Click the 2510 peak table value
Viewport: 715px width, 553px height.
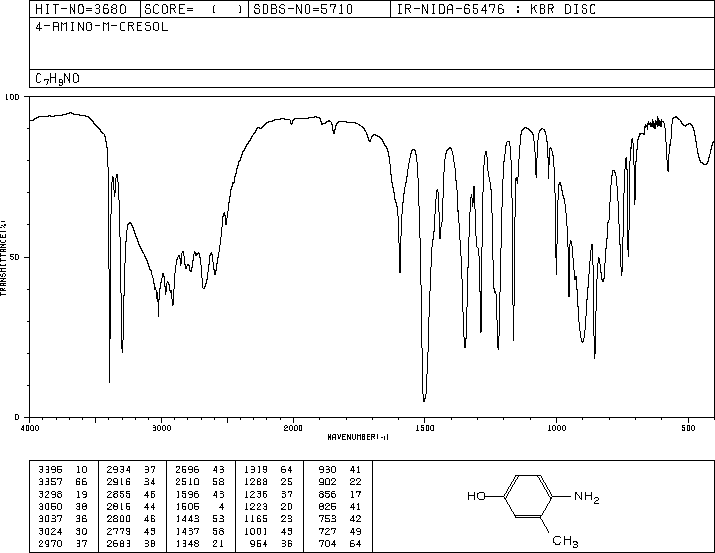pyautogui.click(x=187, y=481)
